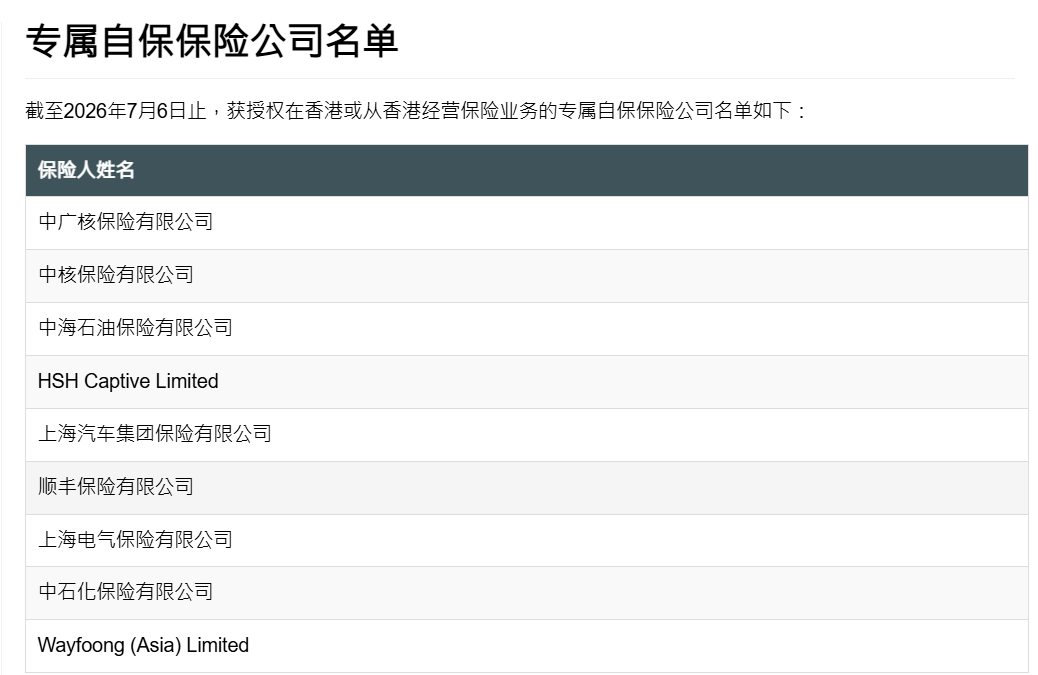Screen dimensions: 1038x675
Task: Click the blank right side of 上海电气保险 row
Action: [629, 540]
